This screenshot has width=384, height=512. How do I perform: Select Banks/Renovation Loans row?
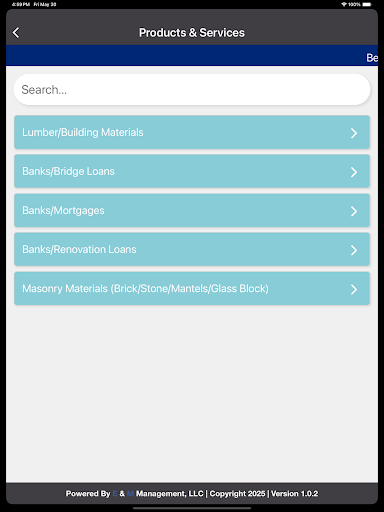point(192,249)
